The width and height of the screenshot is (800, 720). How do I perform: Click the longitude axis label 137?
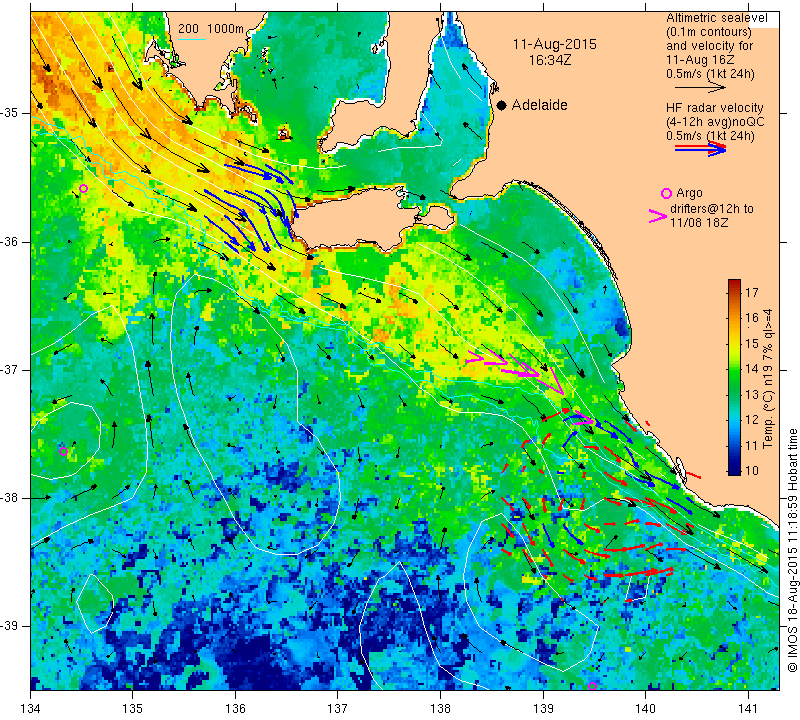tap(338, 709)
